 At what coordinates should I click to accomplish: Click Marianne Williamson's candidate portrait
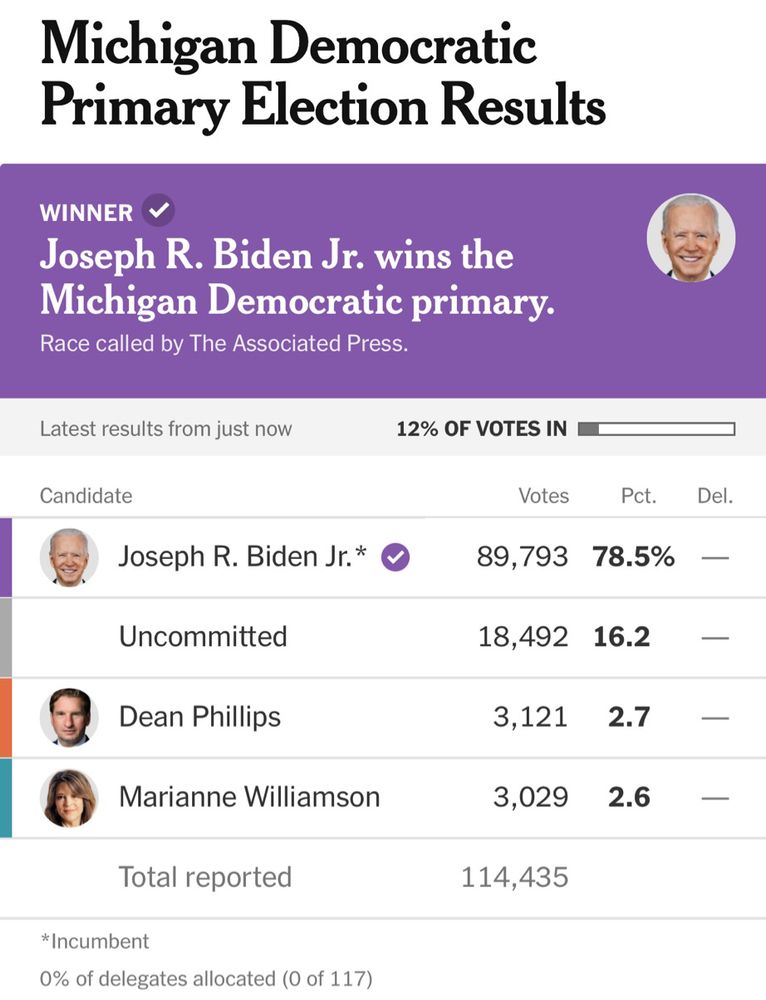coord(70,797)
